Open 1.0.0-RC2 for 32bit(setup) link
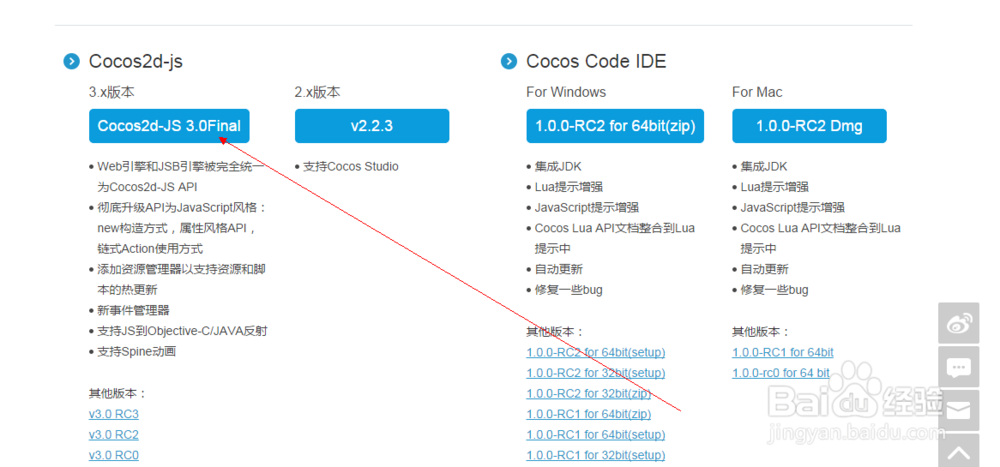 [x=596, y=373]
